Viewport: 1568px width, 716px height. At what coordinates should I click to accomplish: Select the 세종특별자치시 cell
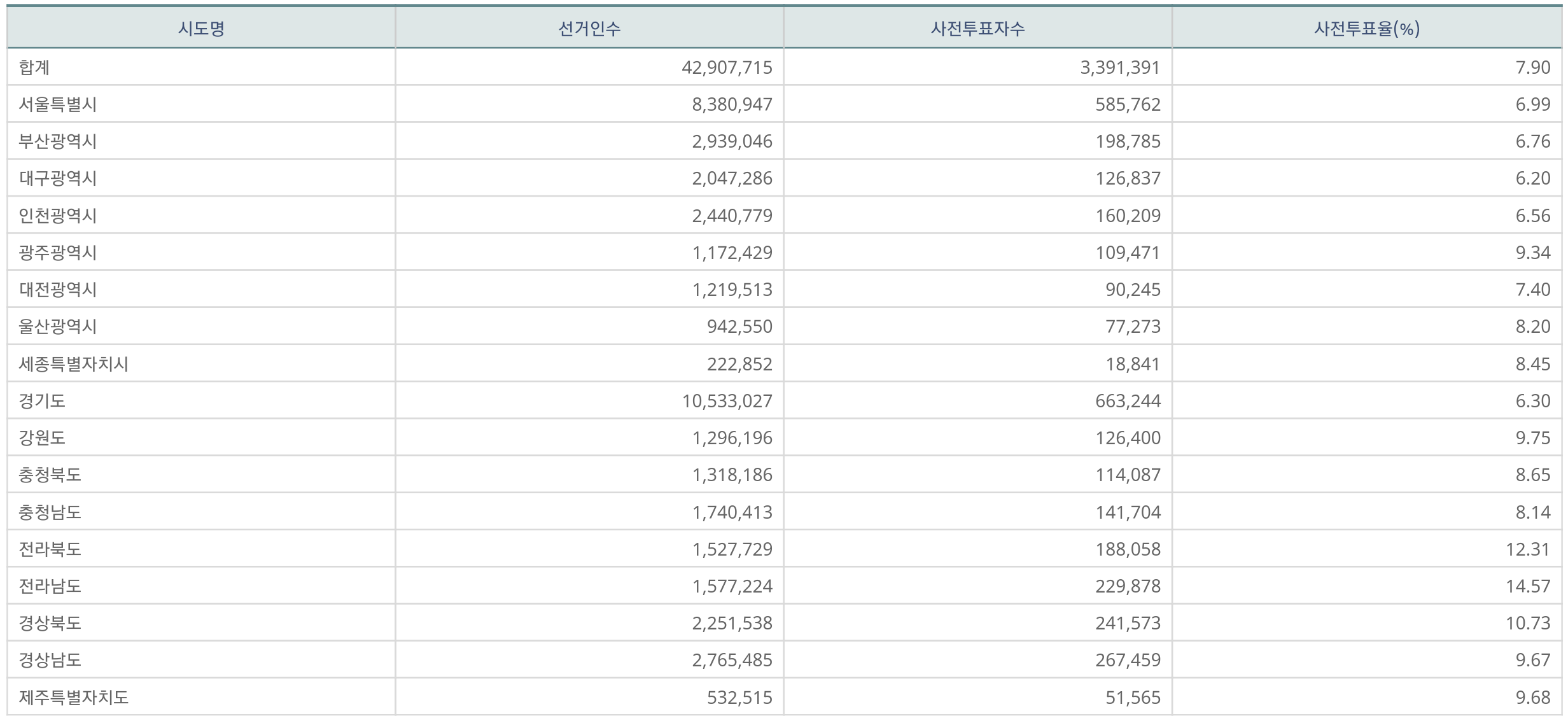pyautogui.click(x=74, y=364)
